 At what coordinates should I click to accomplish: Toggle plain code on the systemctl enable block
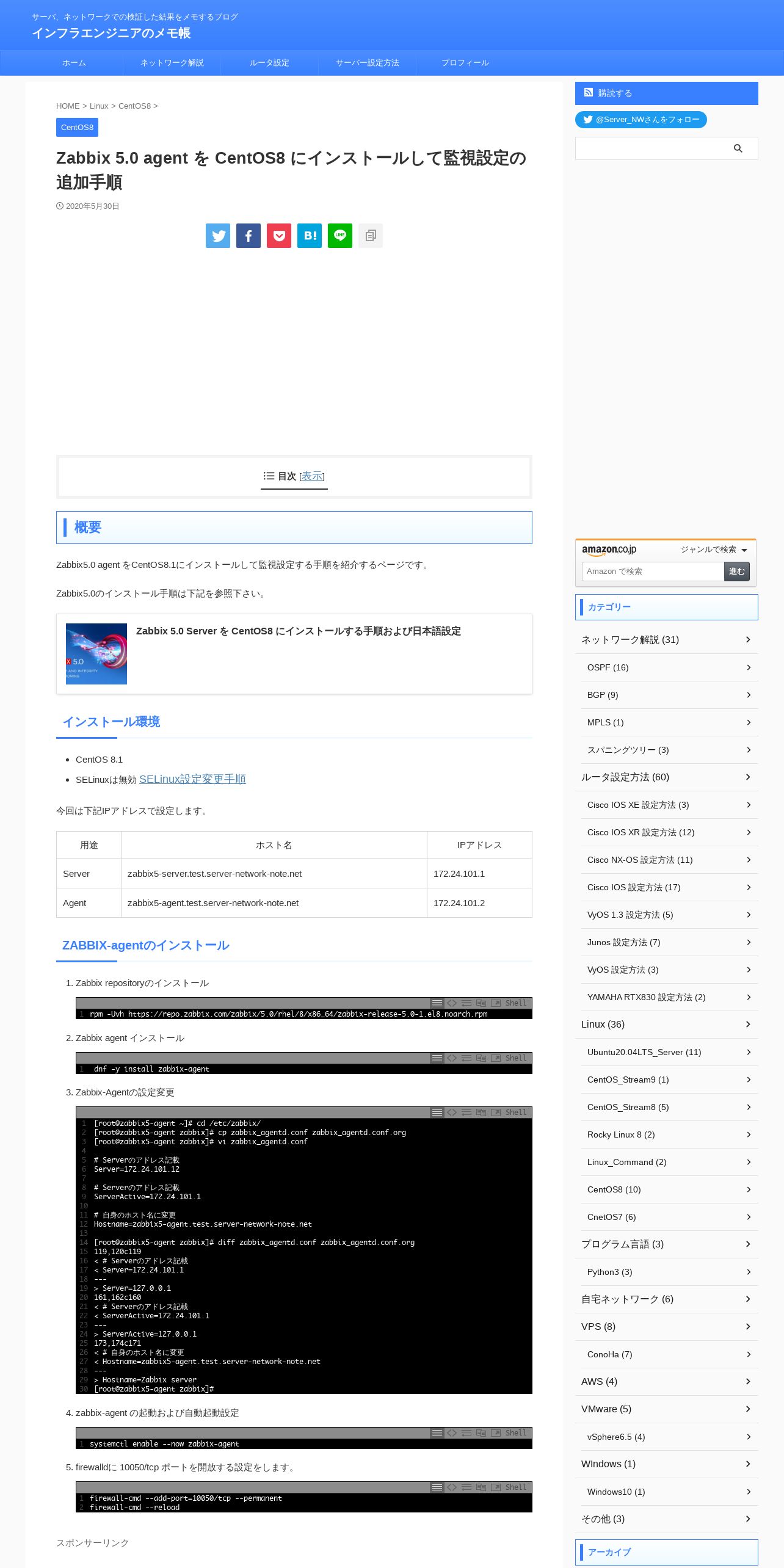[x=452, y=1433]
